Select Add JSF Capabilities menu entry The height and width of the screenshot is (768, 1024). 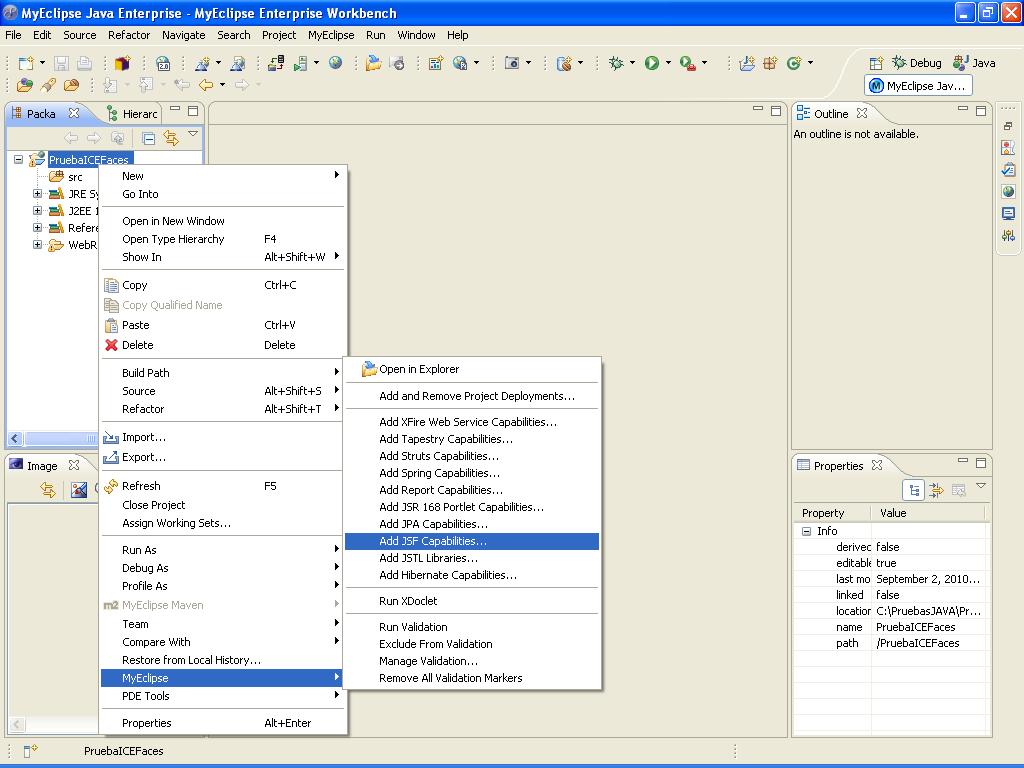tap(472, 541)
